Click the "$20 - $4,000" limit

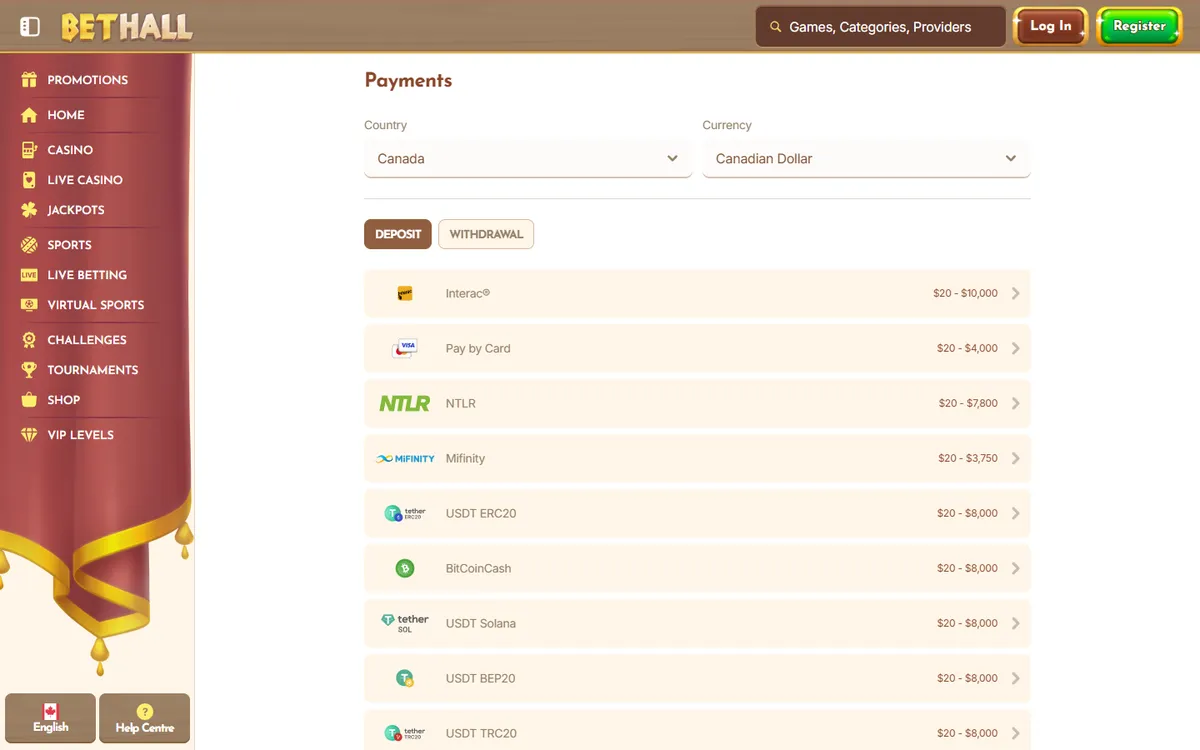[x=967, y=349]
